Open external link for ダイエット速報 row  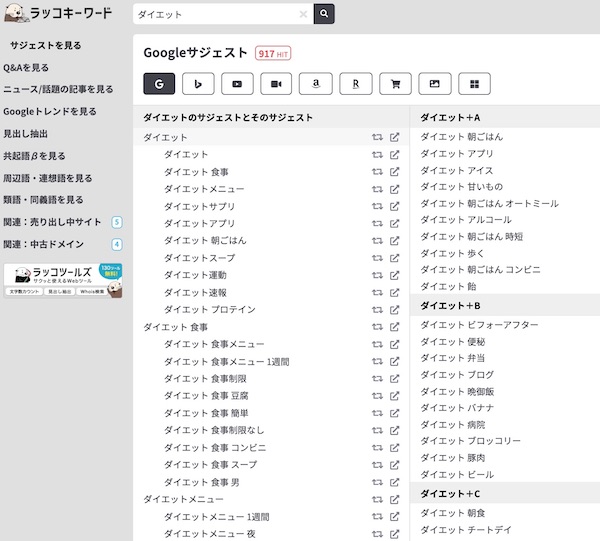click(395, 292)
